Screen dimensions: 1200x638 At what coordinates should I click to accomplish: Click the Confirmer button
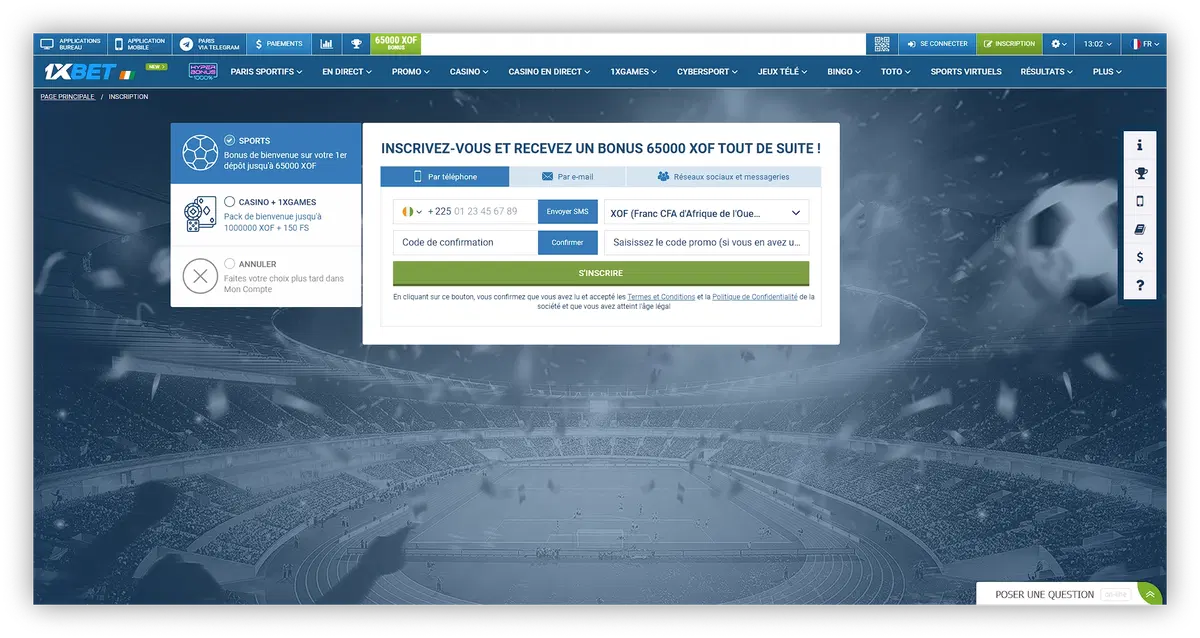[x=568, y=243]
